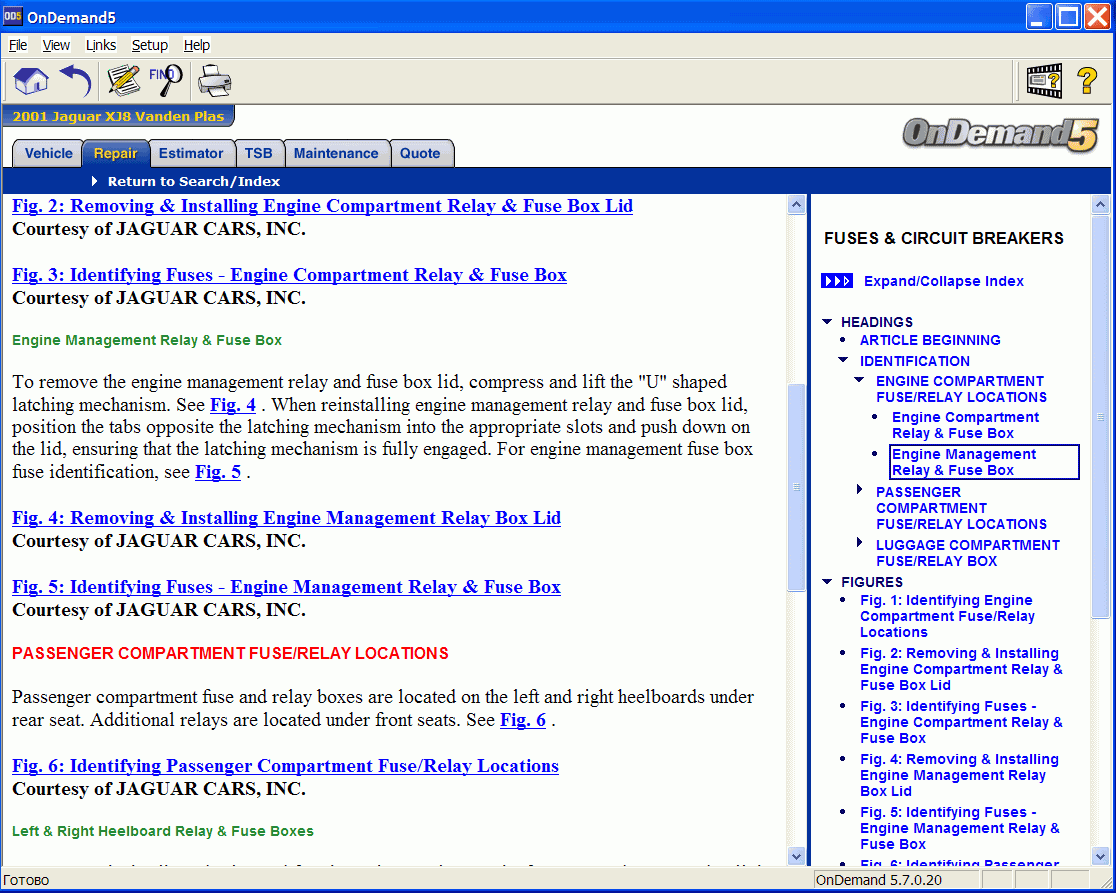
Task: Open Fig. 5 Engine Management Fuse Box article link
Action: (286, 587)
